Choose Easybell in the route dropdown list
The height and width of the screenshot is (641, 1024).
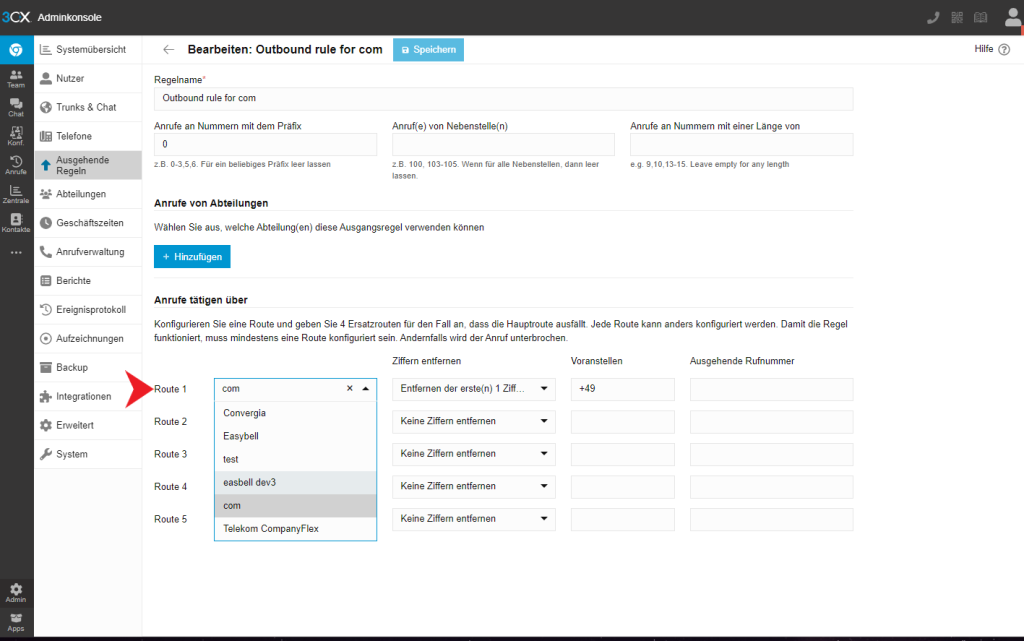(241, 436)
